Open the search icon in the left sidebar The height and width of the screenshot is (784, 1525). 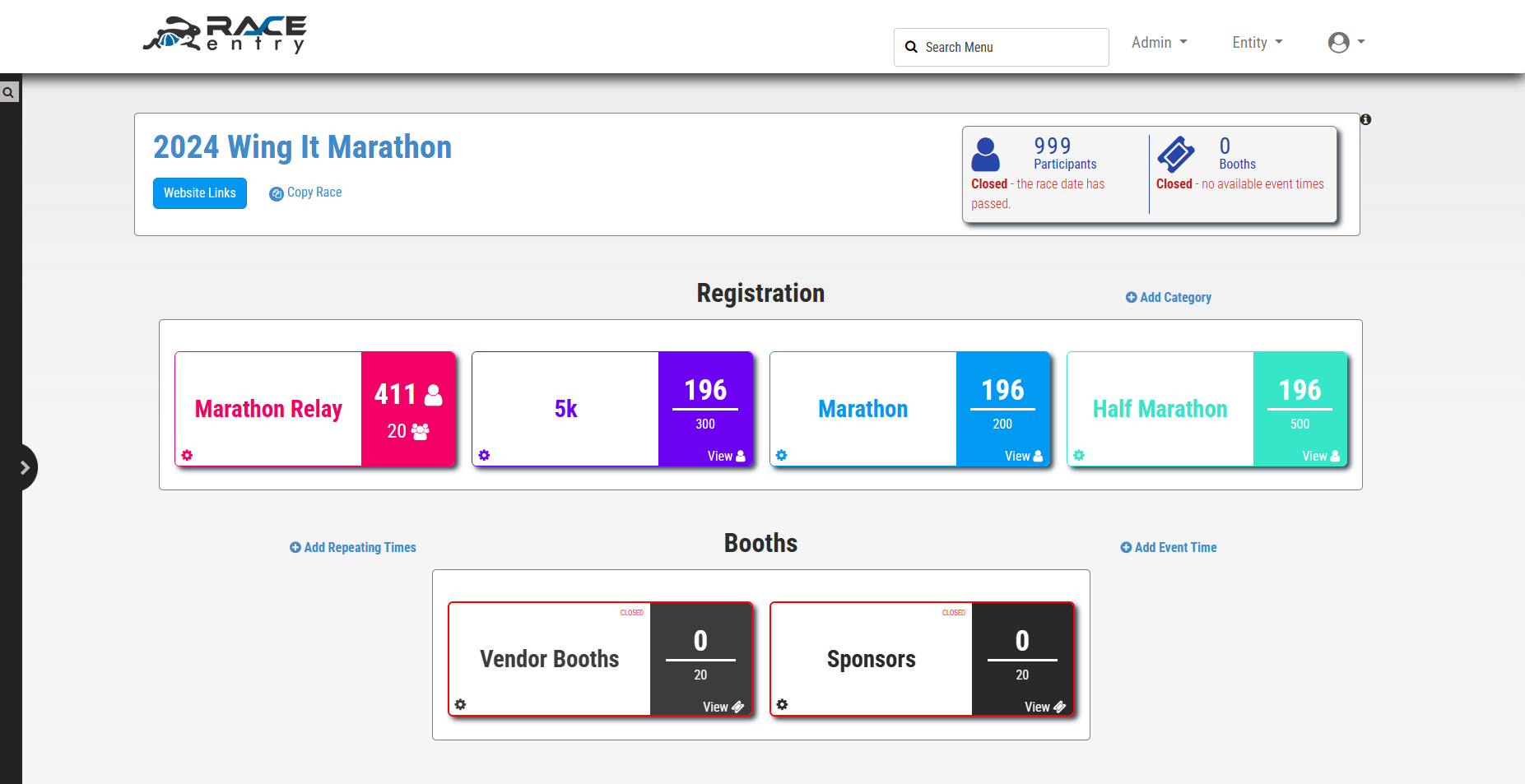(x=8, y=91)
